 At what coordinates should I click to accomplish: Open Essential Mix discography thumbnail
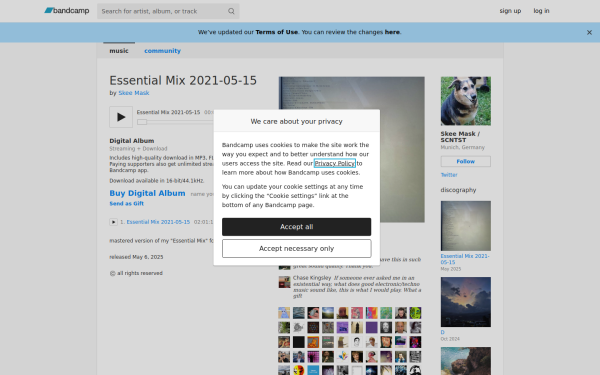466,226
